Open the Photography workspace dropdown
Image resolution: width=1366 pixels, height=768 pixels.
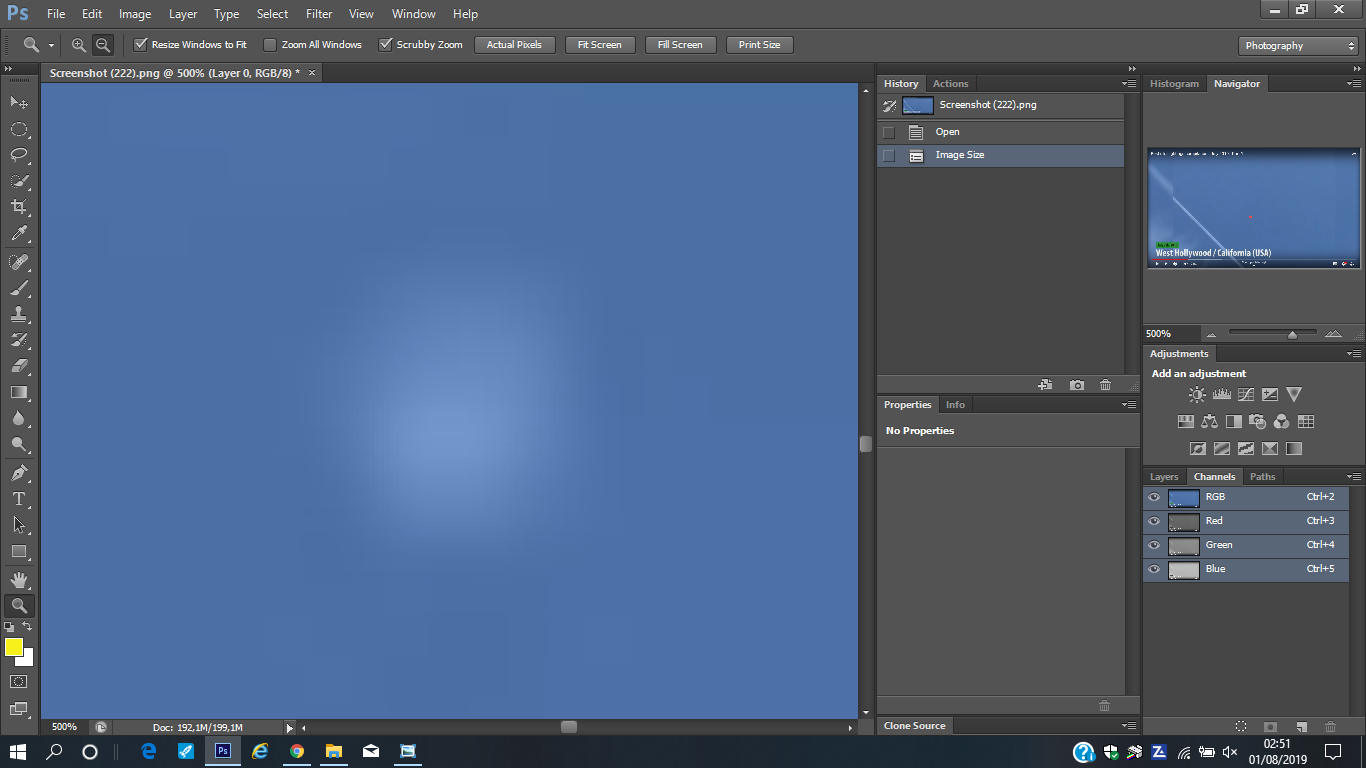click(x=1298, y=46)
